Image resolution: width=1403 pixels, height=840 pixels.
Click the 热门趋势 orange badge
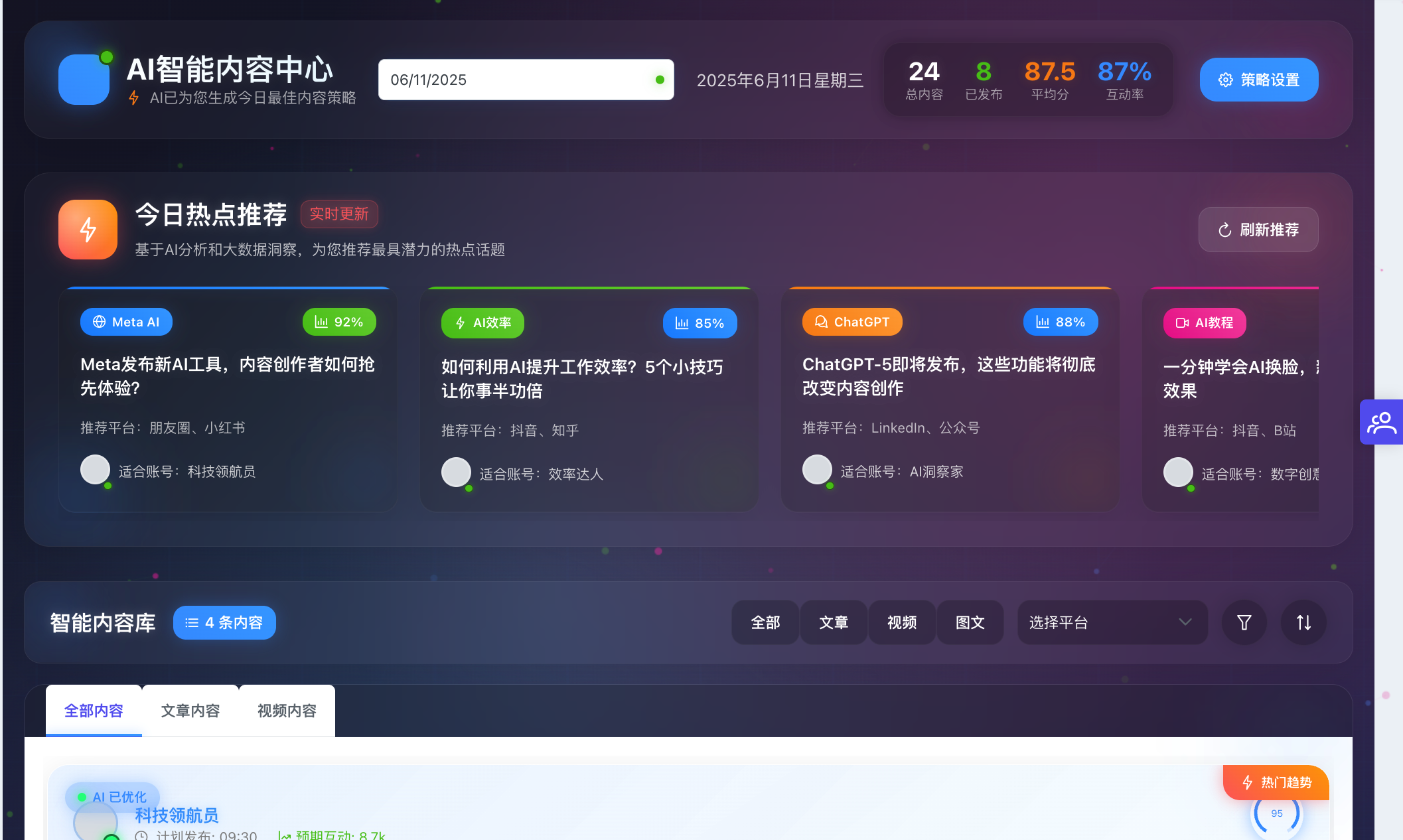coord(1276,782)
